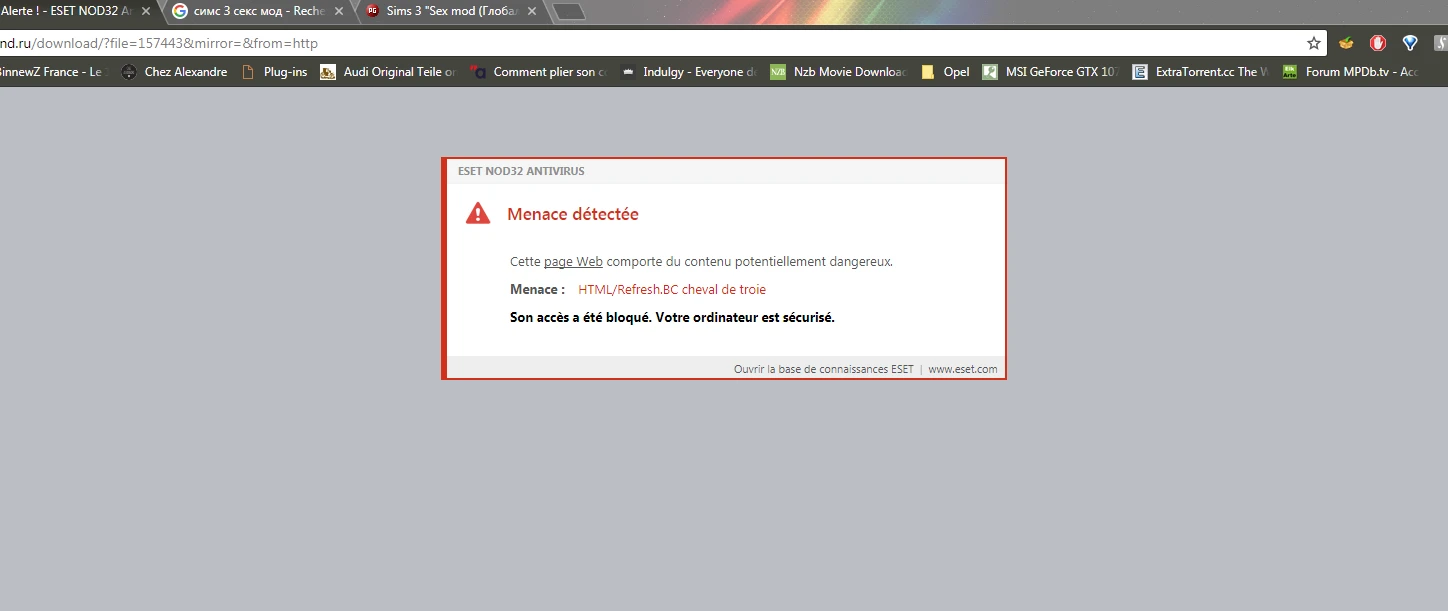
Task: Click the red warning triangle icon
Action: [x=478, y=213]
